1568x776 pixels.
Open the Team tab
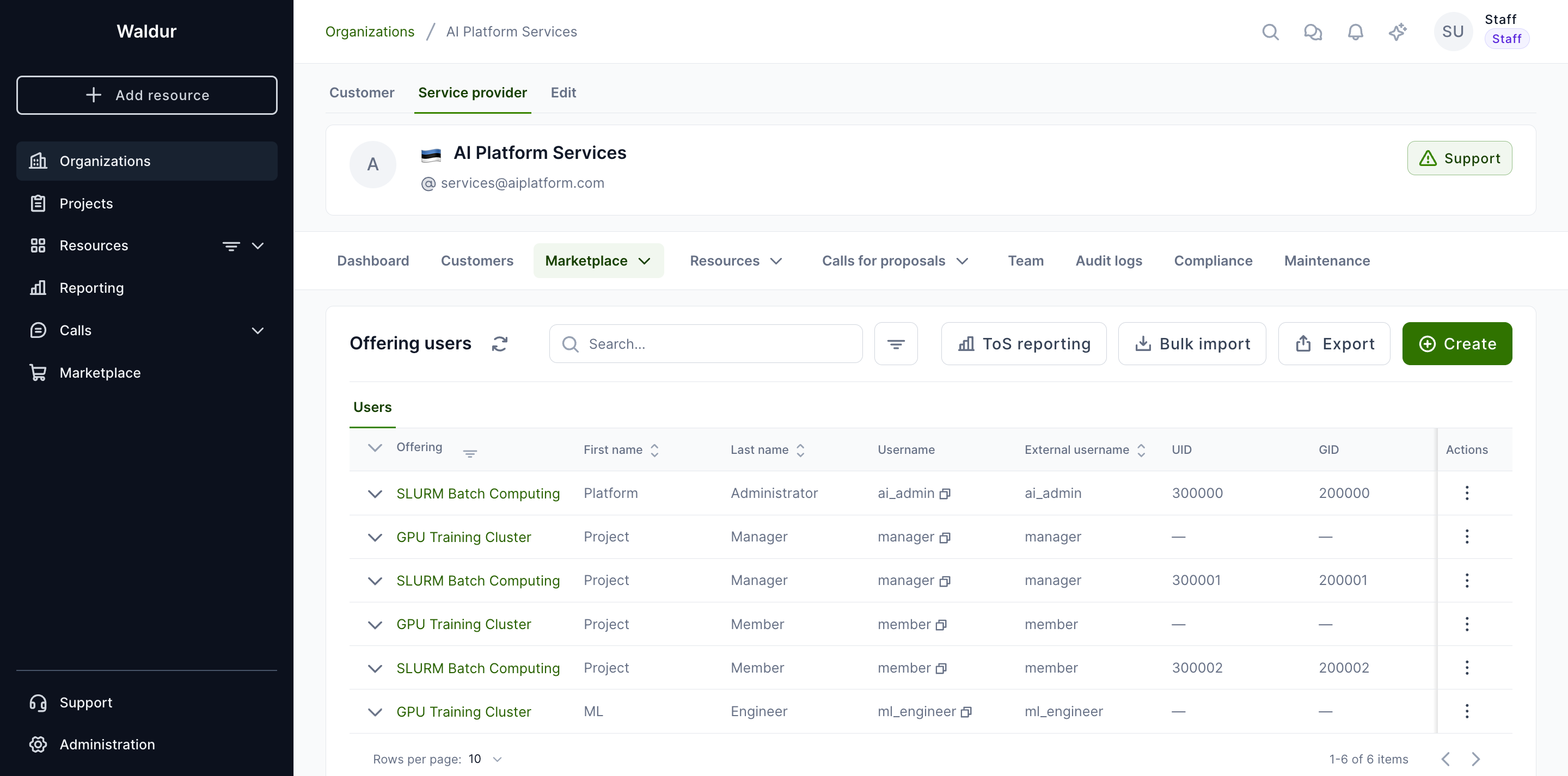[x=1026, y=261]
